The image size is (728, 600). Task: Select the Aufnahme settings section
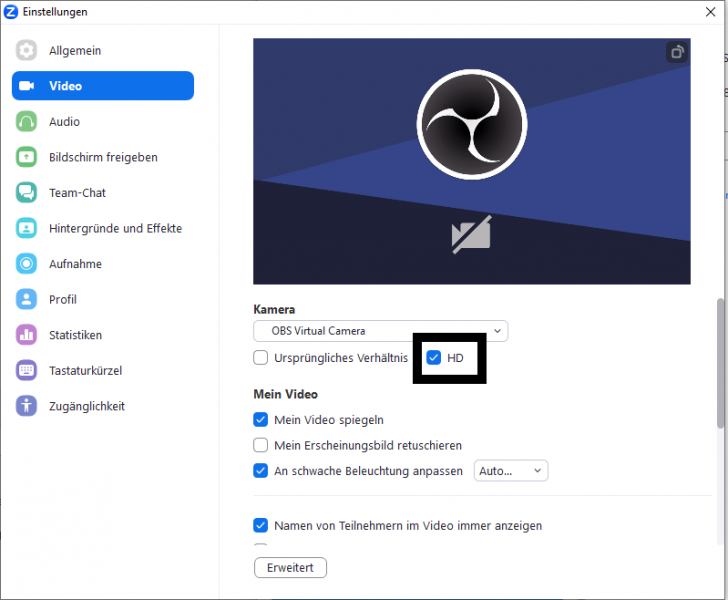103,264
